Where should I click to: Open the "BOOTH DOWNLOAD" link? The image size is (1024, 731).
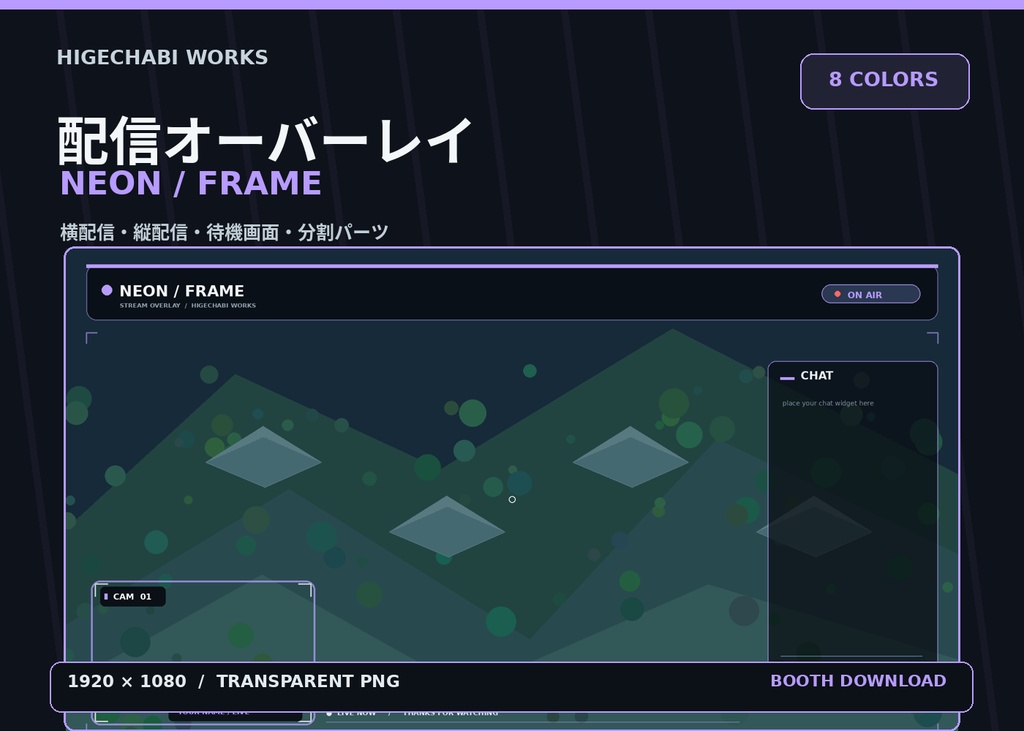(x=858, y=681)
